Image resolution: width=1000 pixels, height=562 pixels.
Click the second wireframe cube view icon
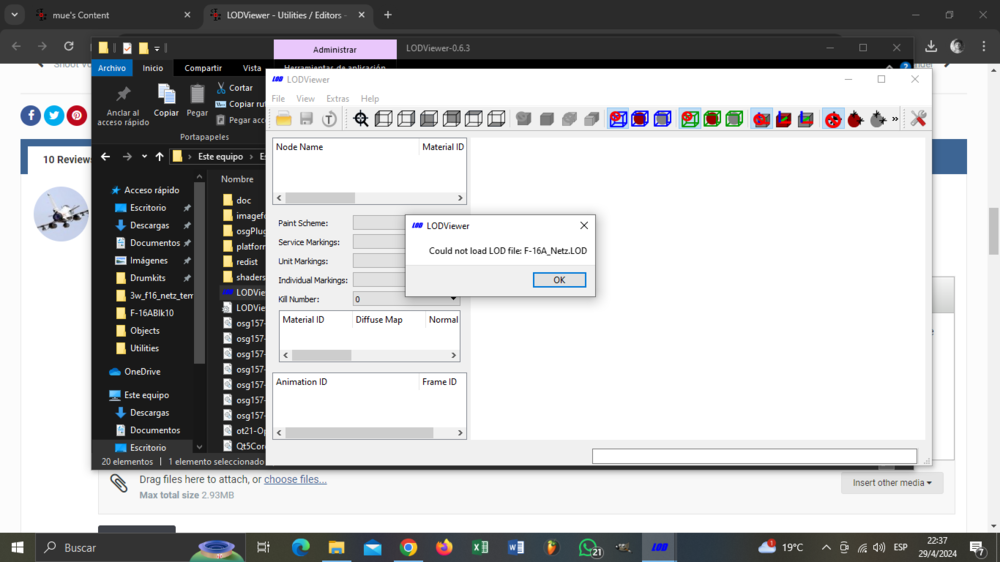(x=406, y=119)
